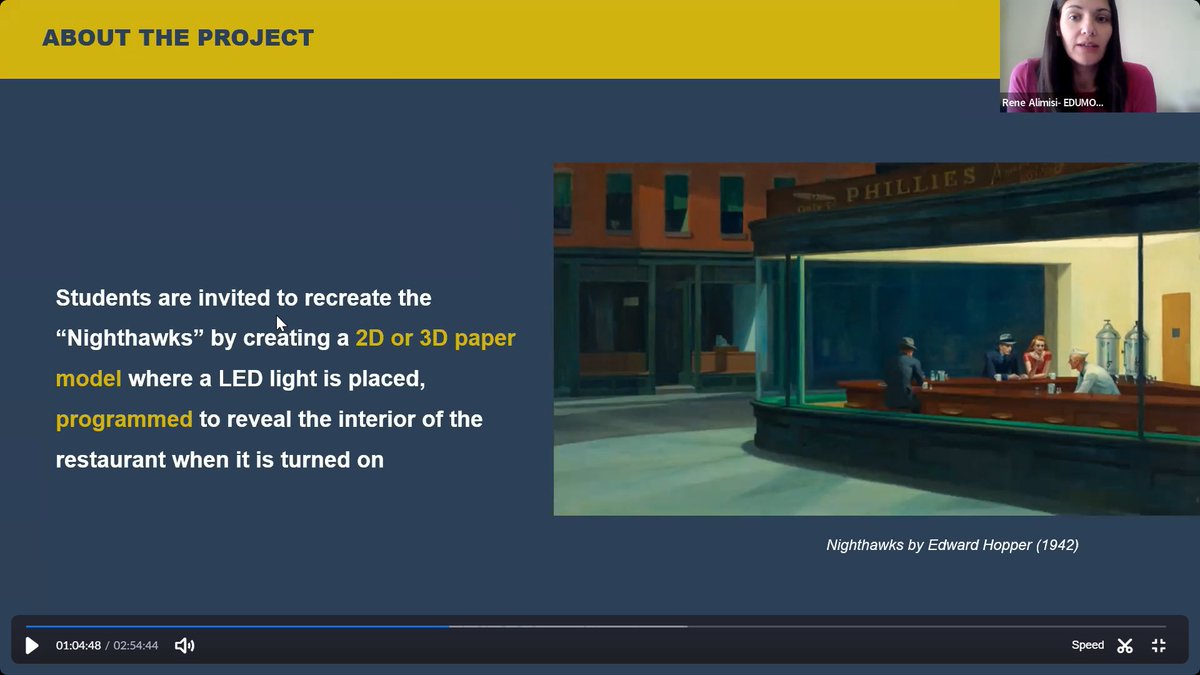Image resolution: width=1200 pixels, height=675 pixels.
Task: Click the highlighted word 'programmed'
Action: [x=124, y=420]
